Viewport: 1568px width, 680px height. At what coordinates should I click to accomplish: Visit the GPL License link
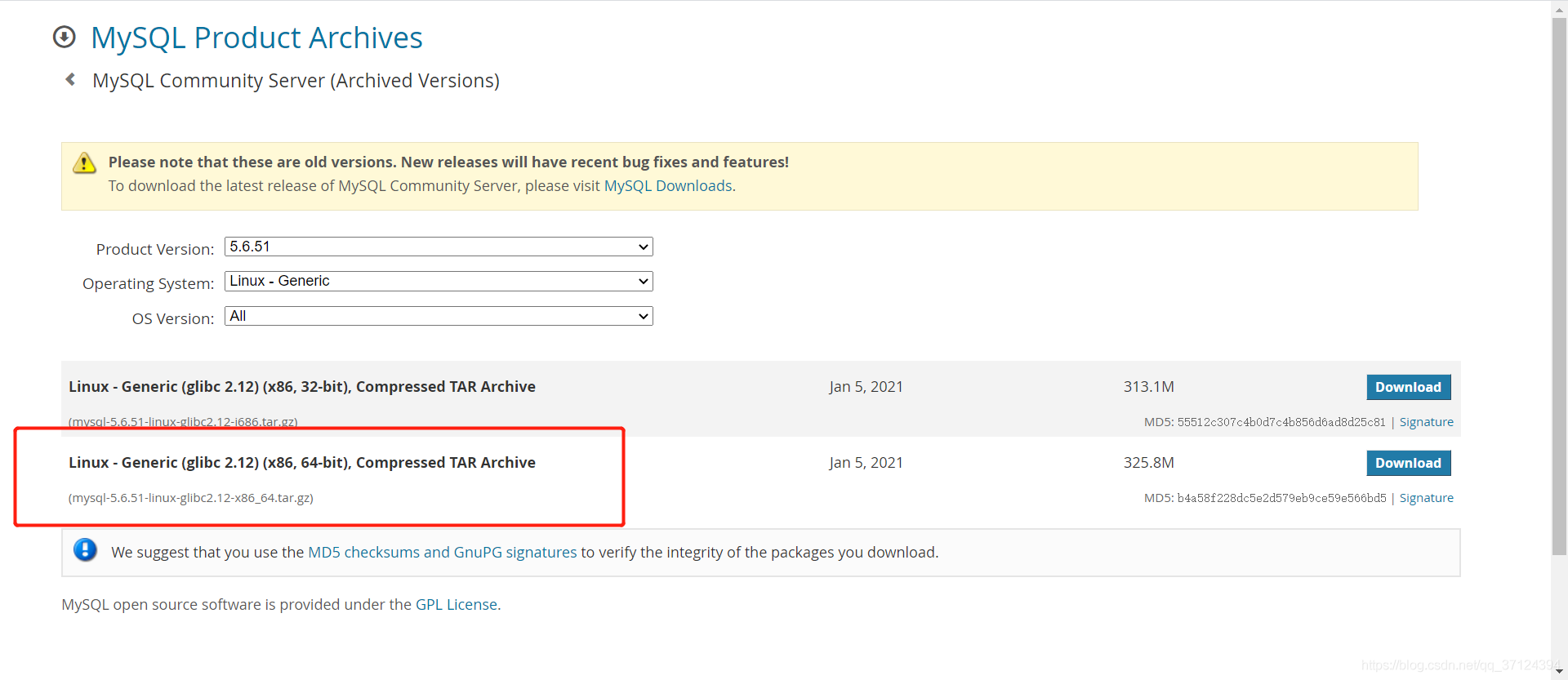point(456,605)
